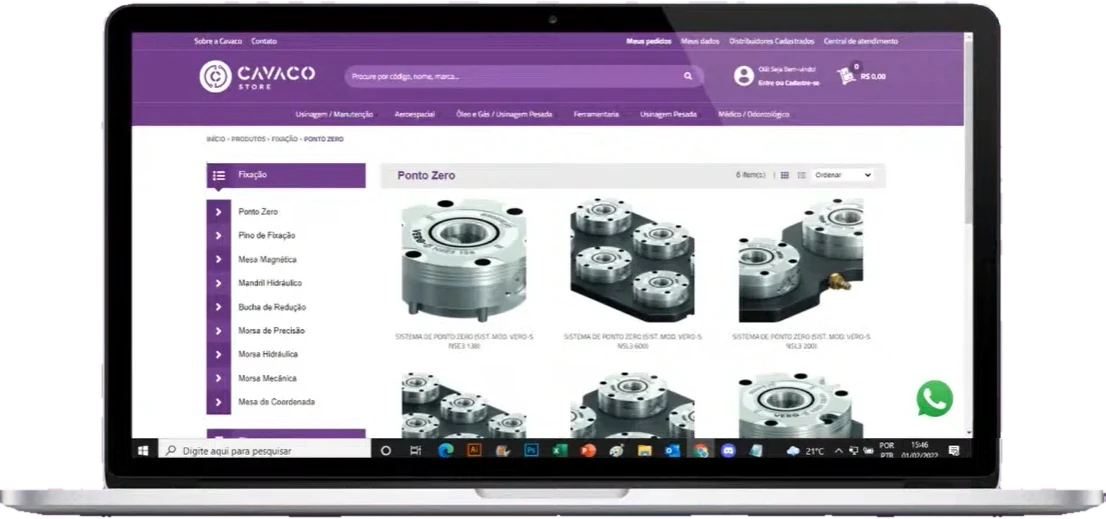Screen dimensions: 1106x519
Task: Open the WhatsApp chat button
Action: (x=935, y=399)
